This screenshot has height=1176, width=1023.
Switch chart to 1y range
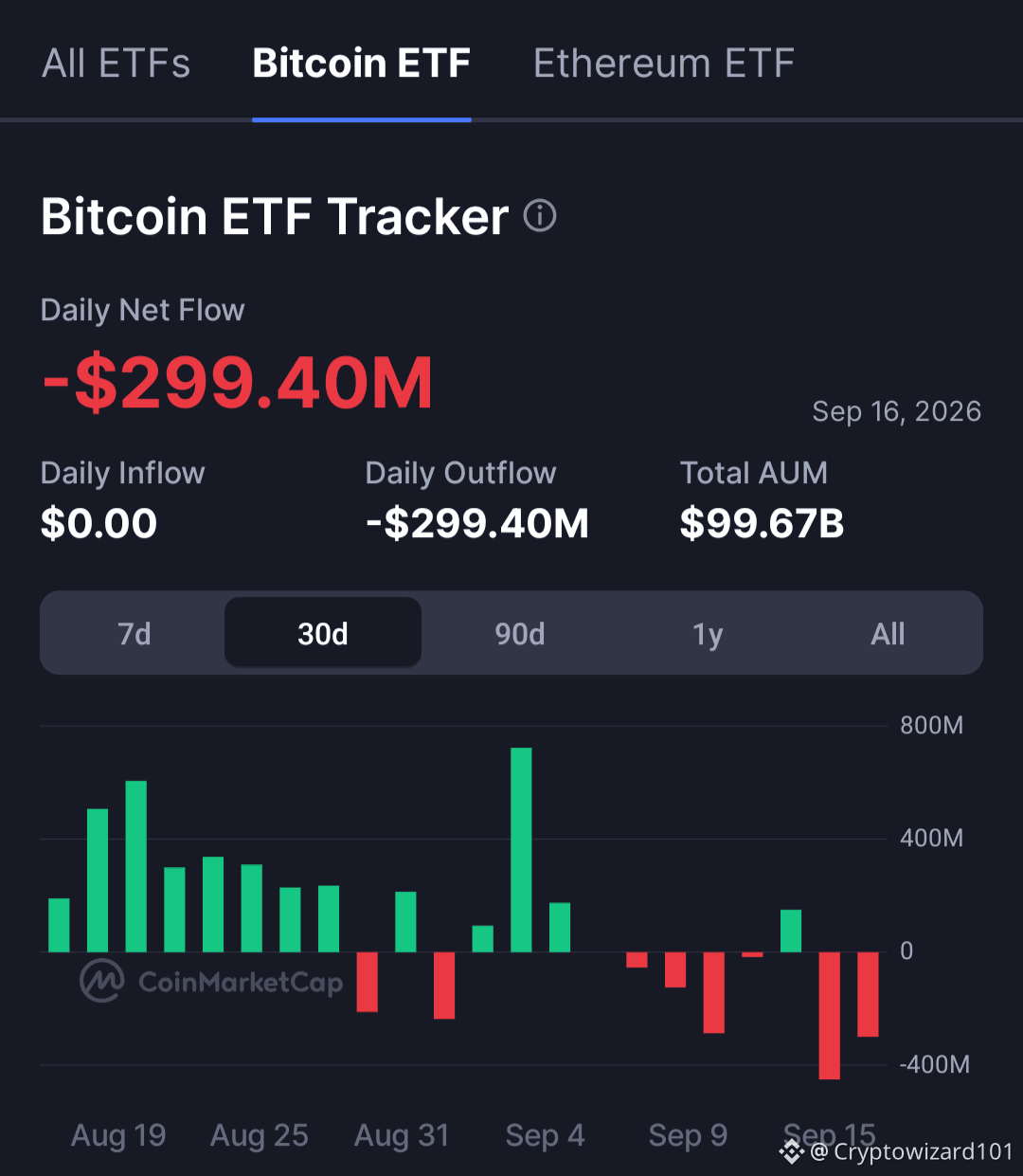point(708,633)
